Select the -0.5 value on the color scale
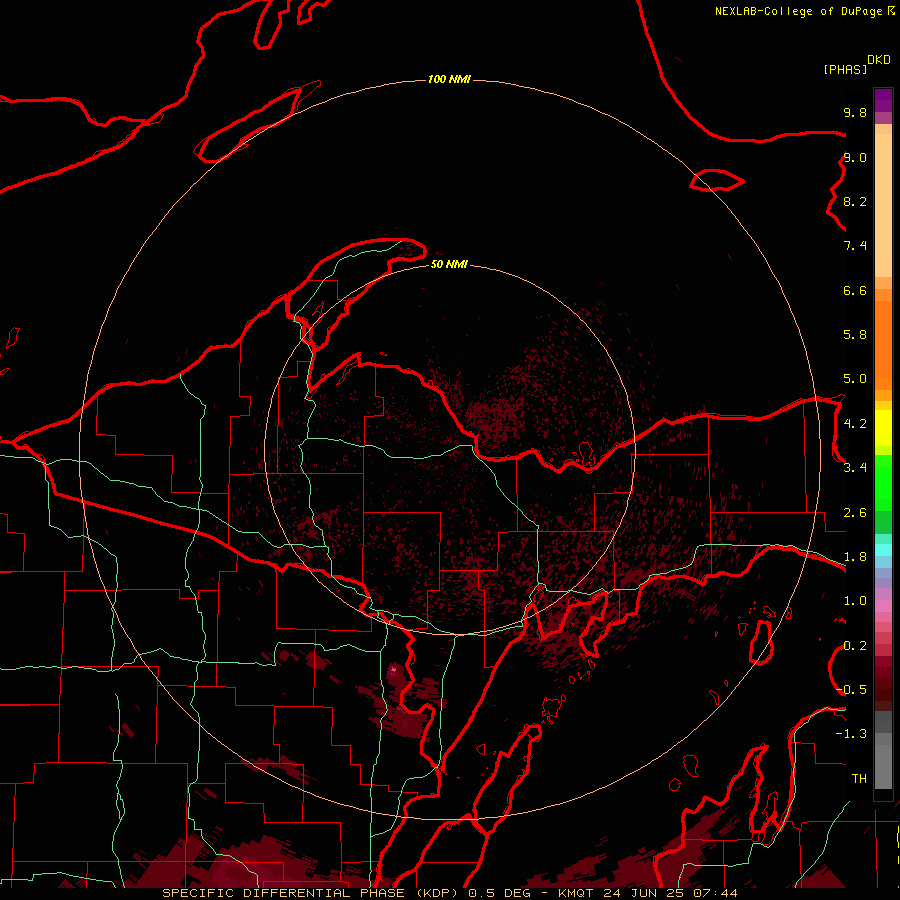This screenshot has height=900, width=900. point(852,690)
